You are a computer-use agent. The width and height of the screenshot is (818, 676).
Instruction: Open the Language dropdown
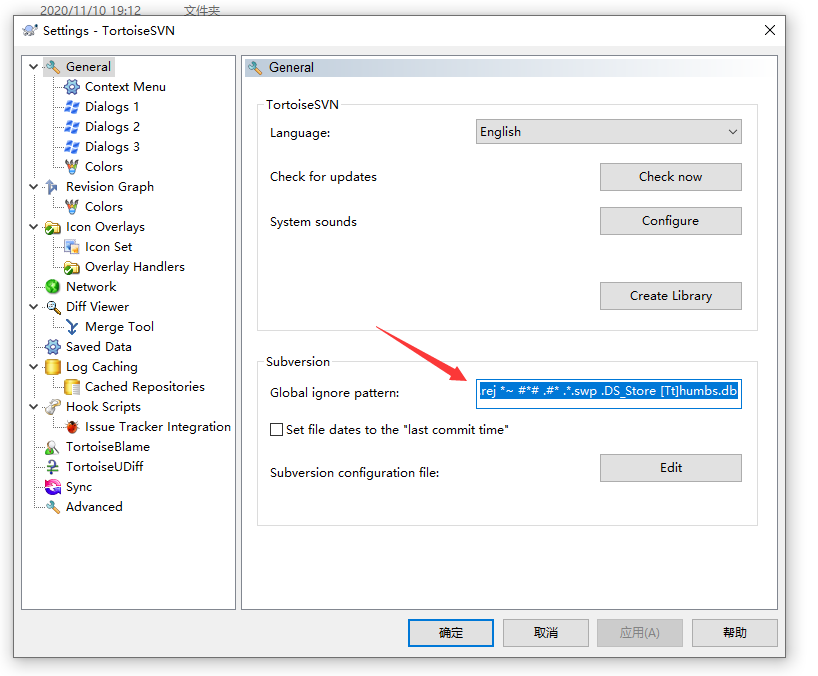608,132
